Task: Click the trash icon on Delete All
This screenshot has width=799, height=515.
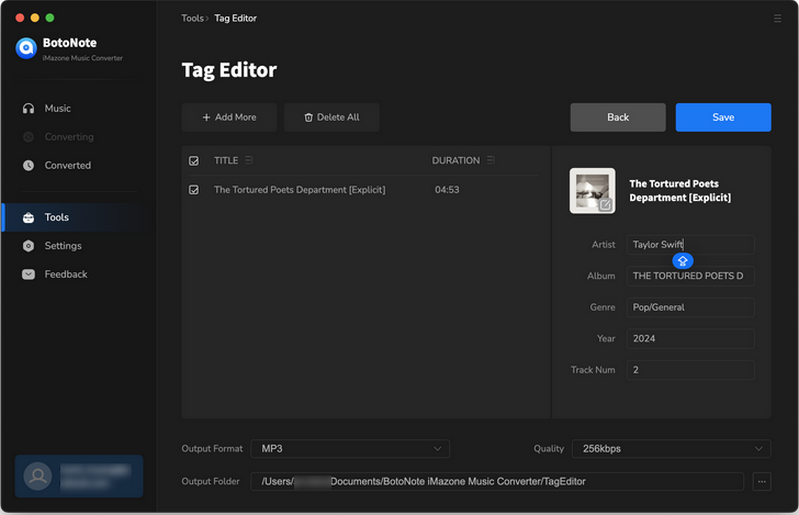Action: click(x=308, y=118)
